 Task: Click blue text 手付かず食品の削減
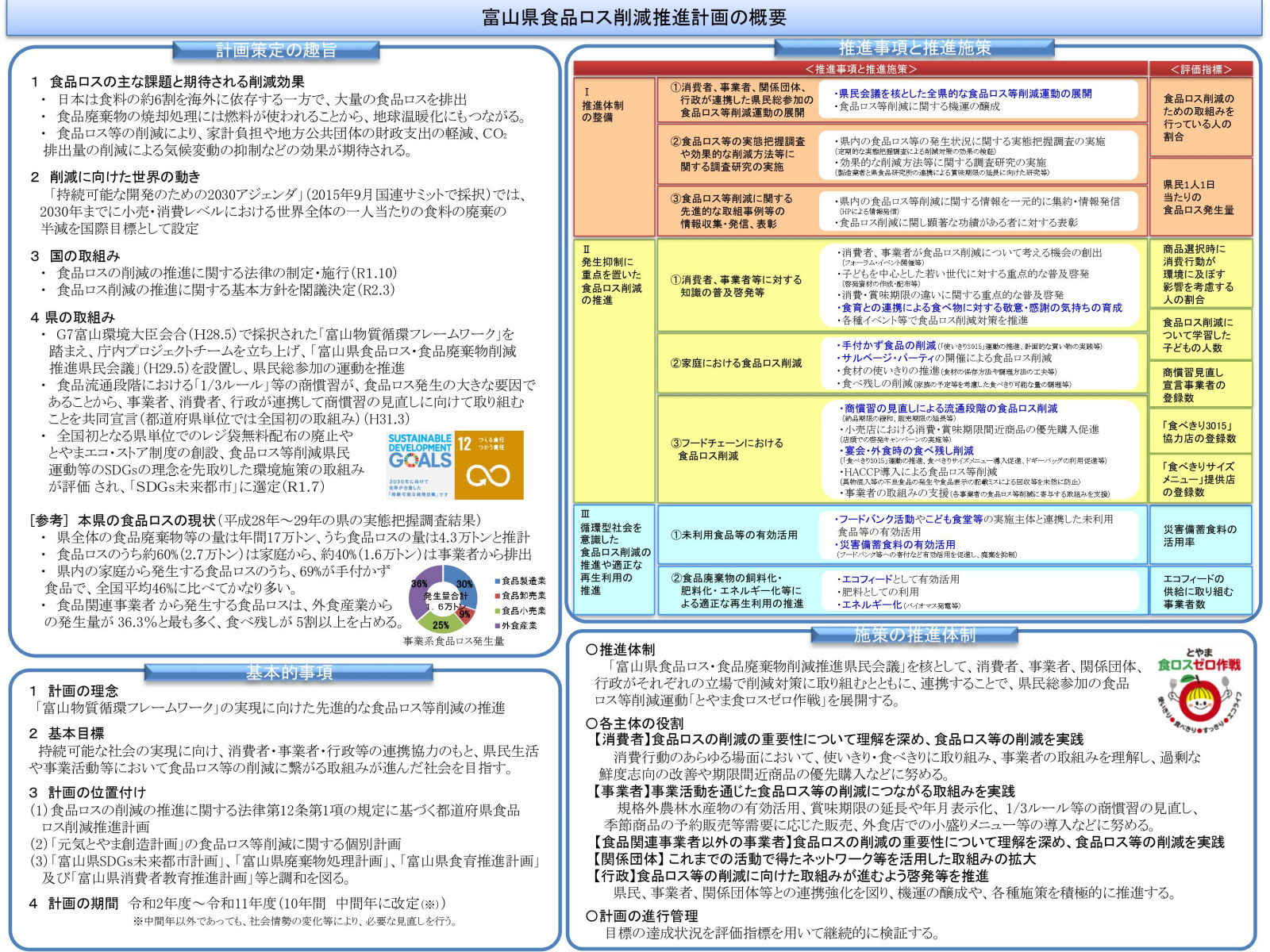tap(888, 346)
